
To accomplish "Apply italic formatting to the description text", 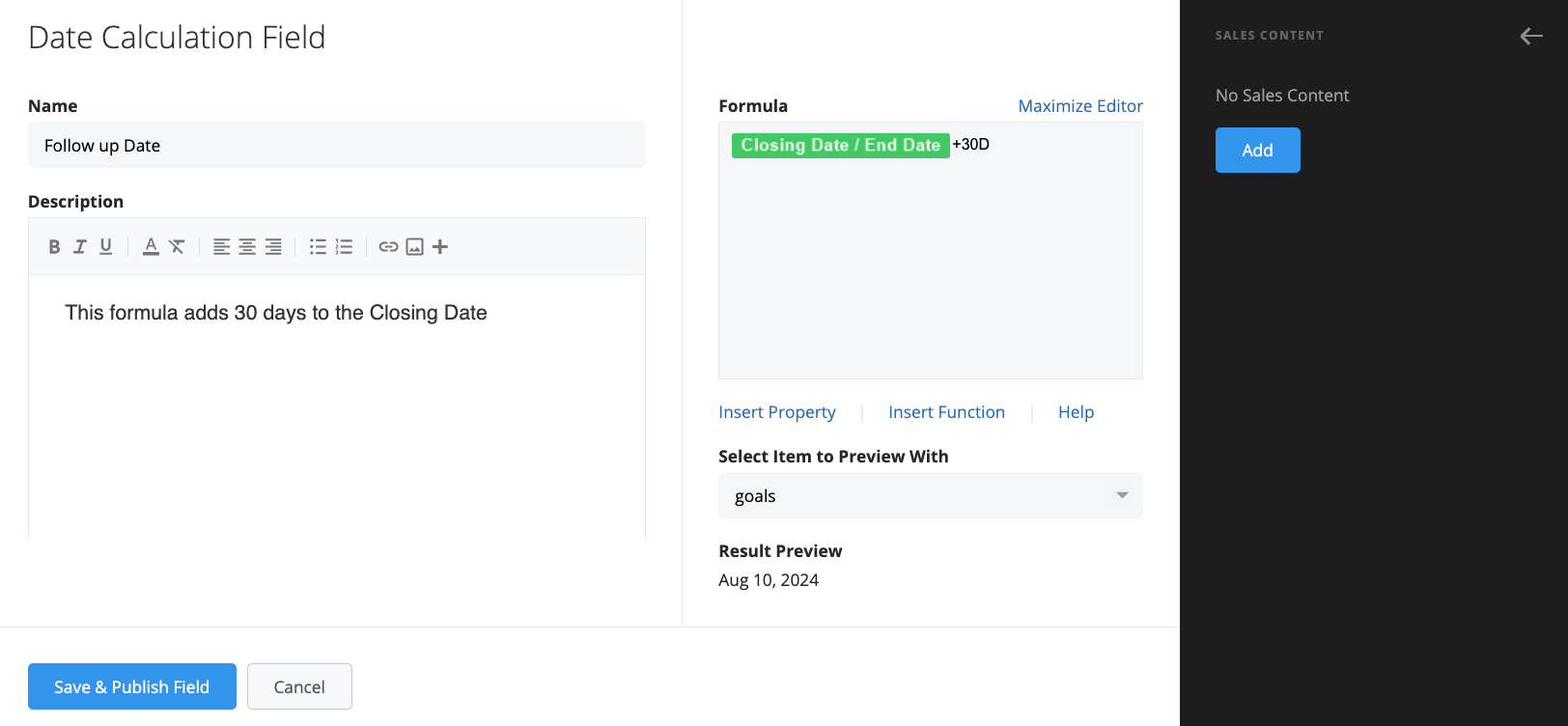I will pyautogui.click(x=79, y=246).
